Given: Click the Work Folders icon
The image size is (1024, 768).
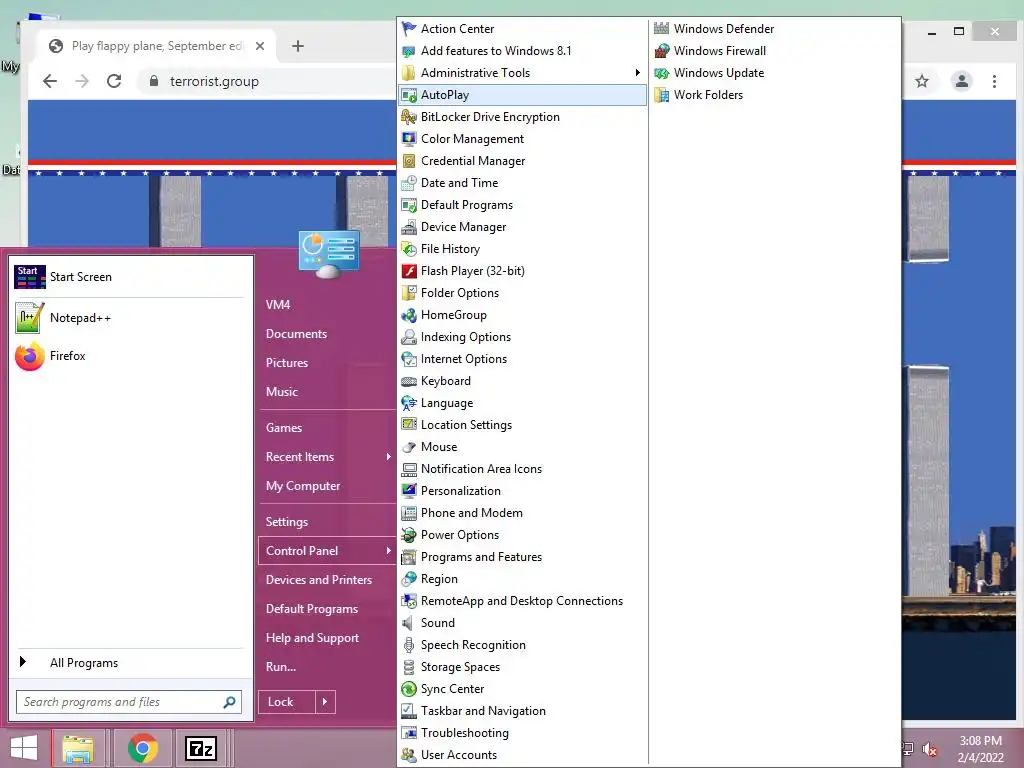Looking at the screenshot, I should click(662, 95).
